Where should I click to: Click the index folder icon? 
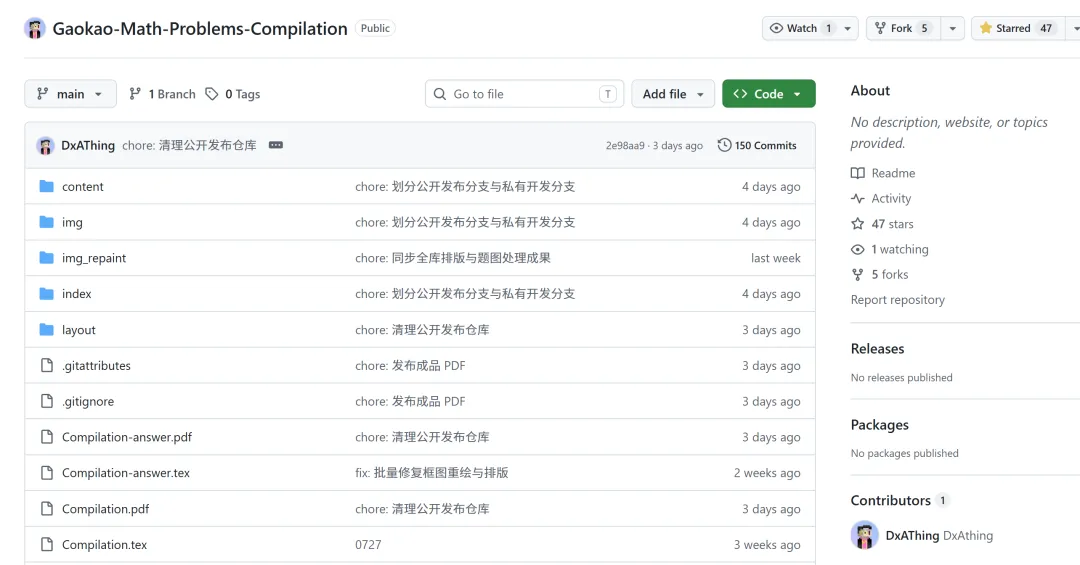point(46,294)
